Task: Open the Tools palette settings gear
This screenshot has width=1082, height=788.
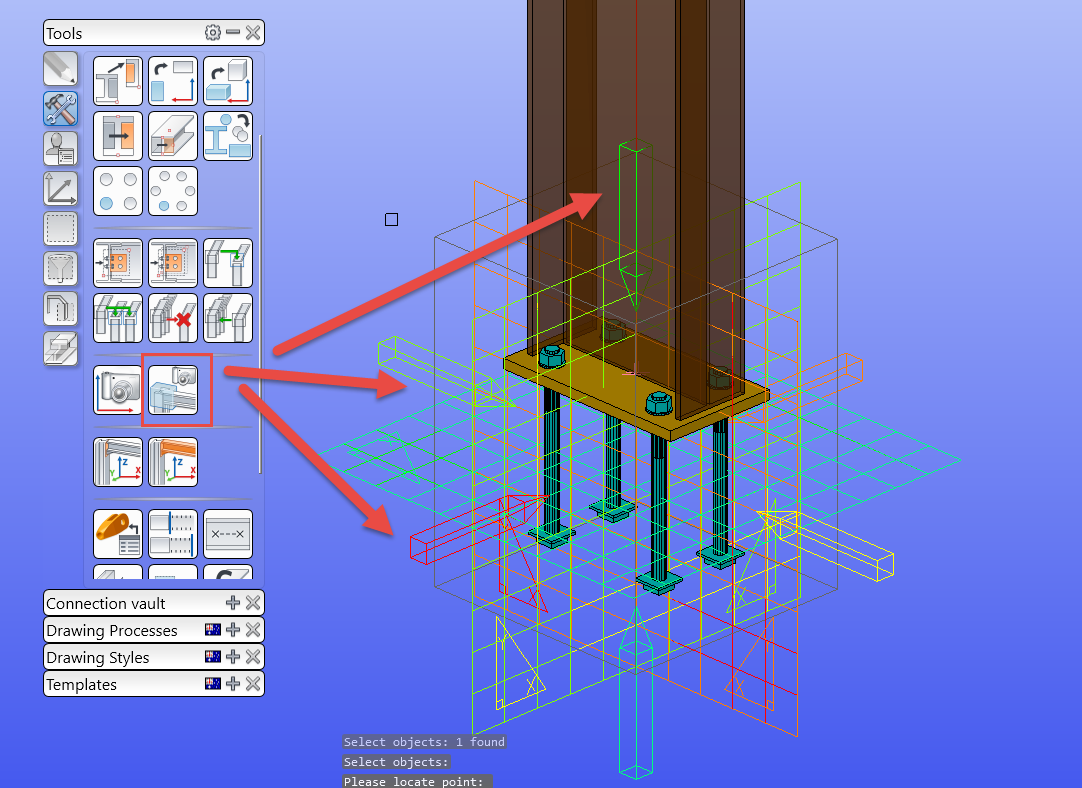Action: point(213,32)
